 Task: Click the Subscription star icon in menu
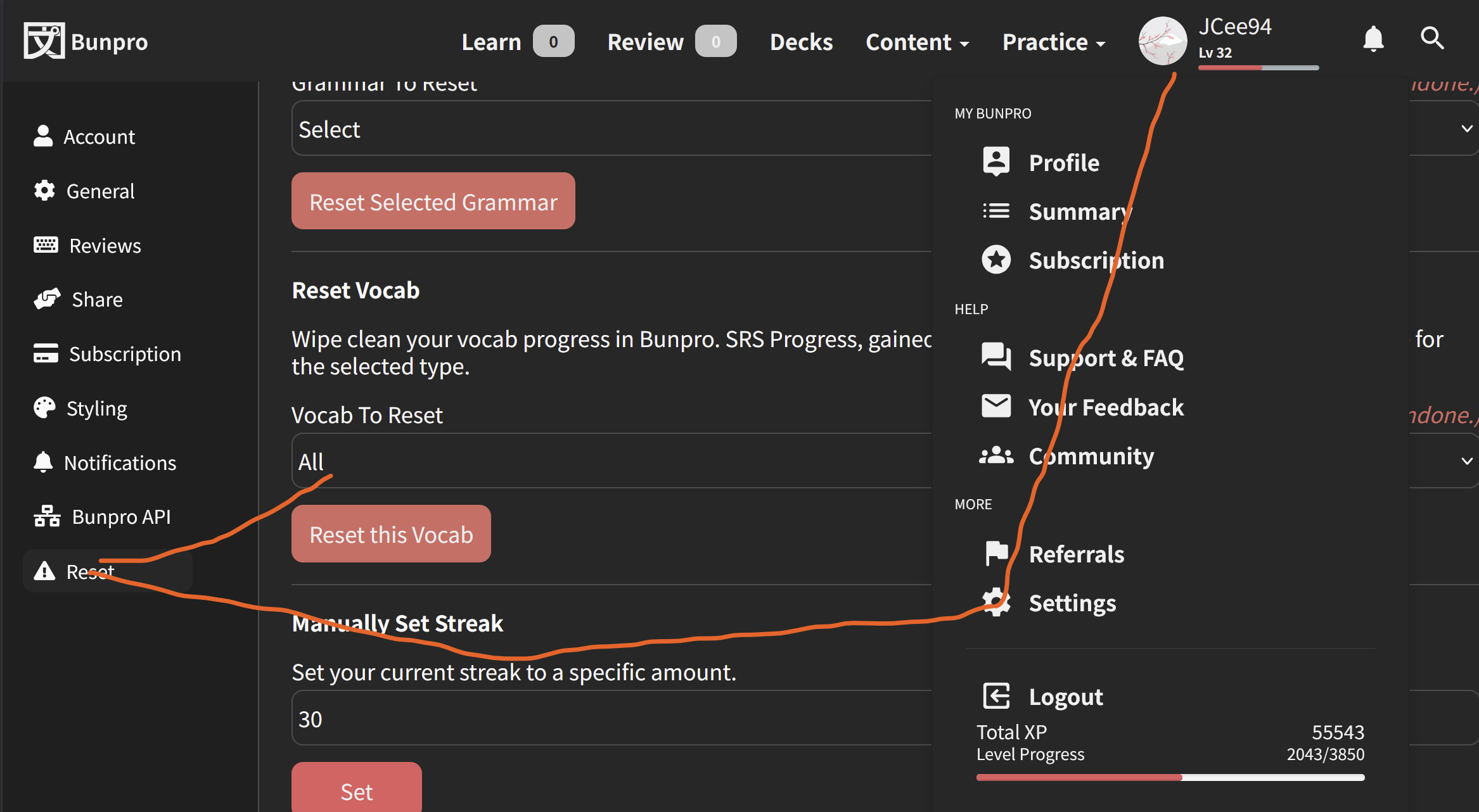(x=996, y=260)
